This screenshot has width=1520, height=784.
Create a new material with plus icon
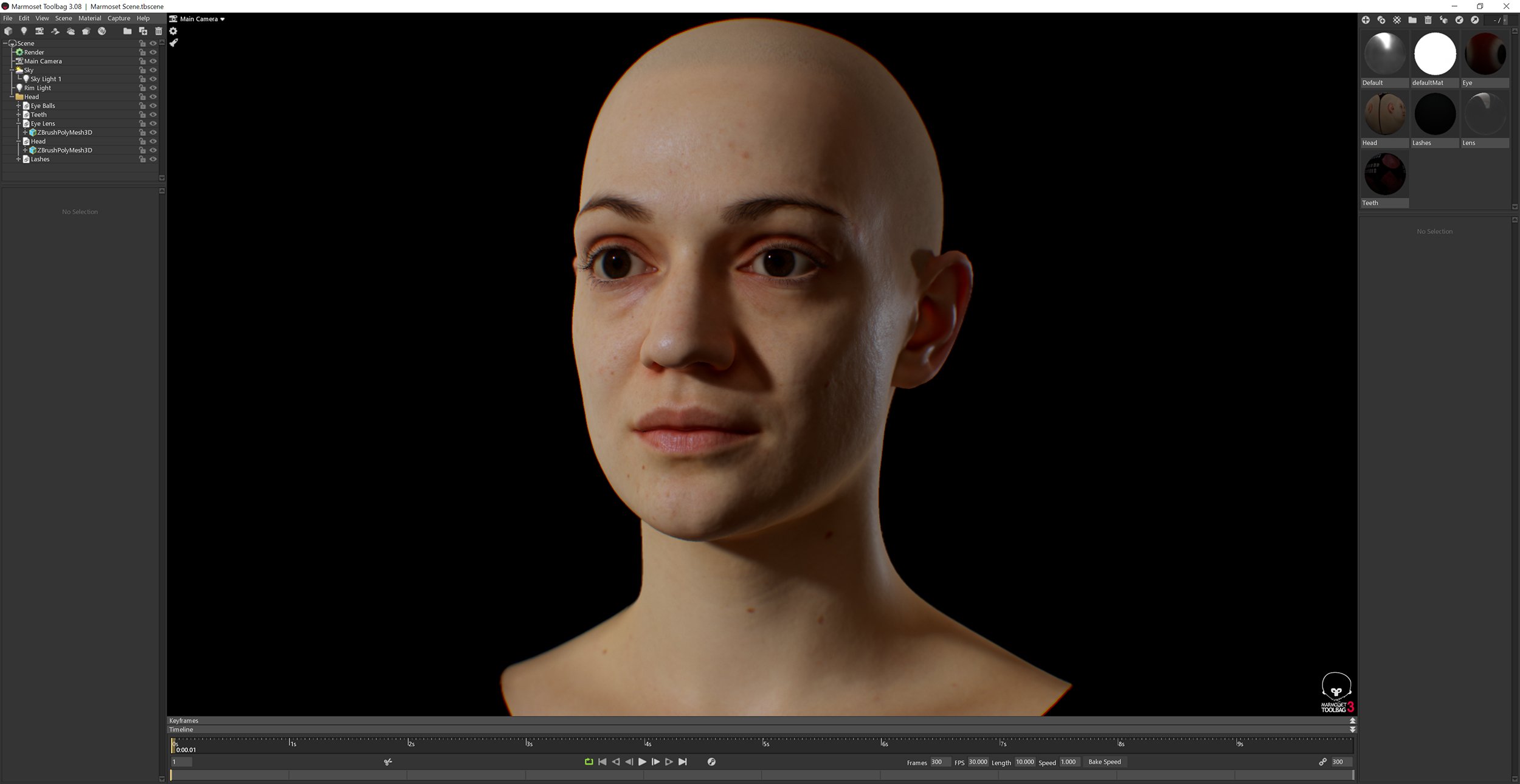pyautogui.click(x=1366, y=20)
